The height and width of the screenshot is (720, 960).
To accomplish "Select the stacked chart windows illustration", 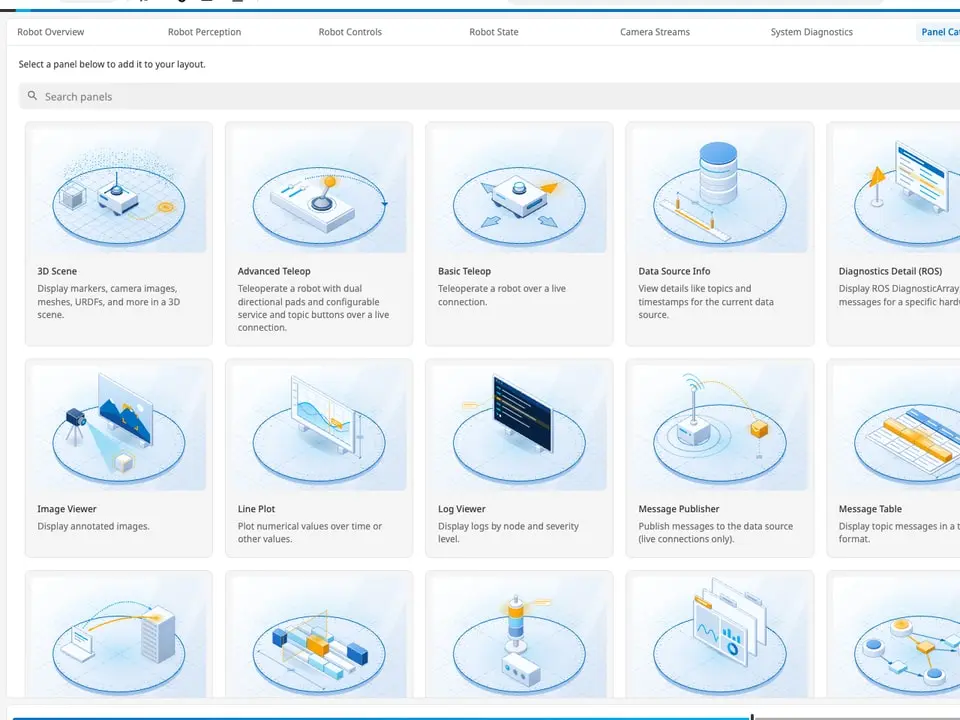I will coord(719,637).
